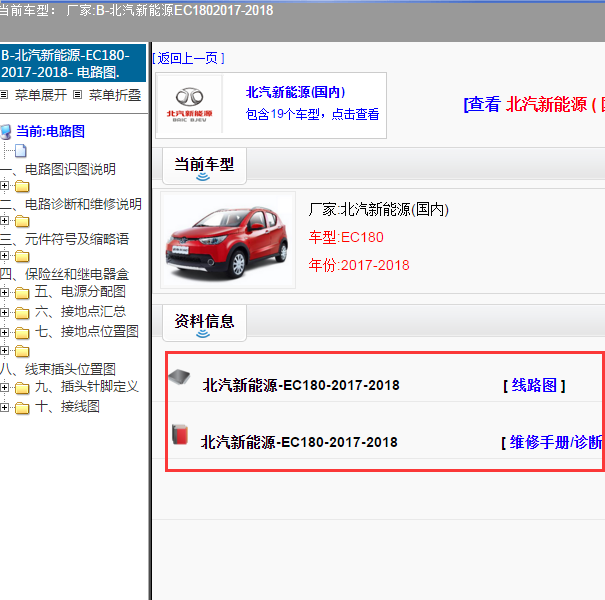Click the folder icon beside 九、插头针脚定义

pyautogui.click(x=22, y=388)
